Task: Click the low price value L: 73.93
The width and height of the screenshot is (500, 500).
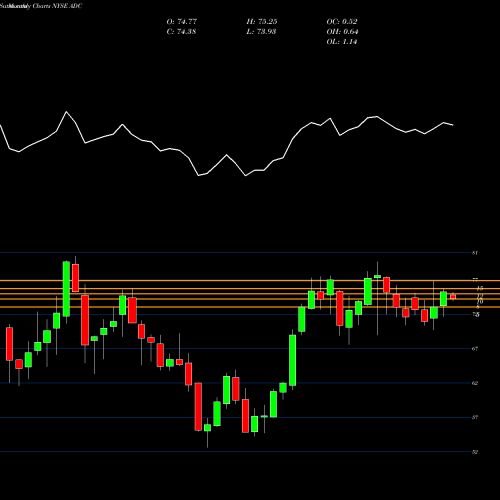Action: 261,32
